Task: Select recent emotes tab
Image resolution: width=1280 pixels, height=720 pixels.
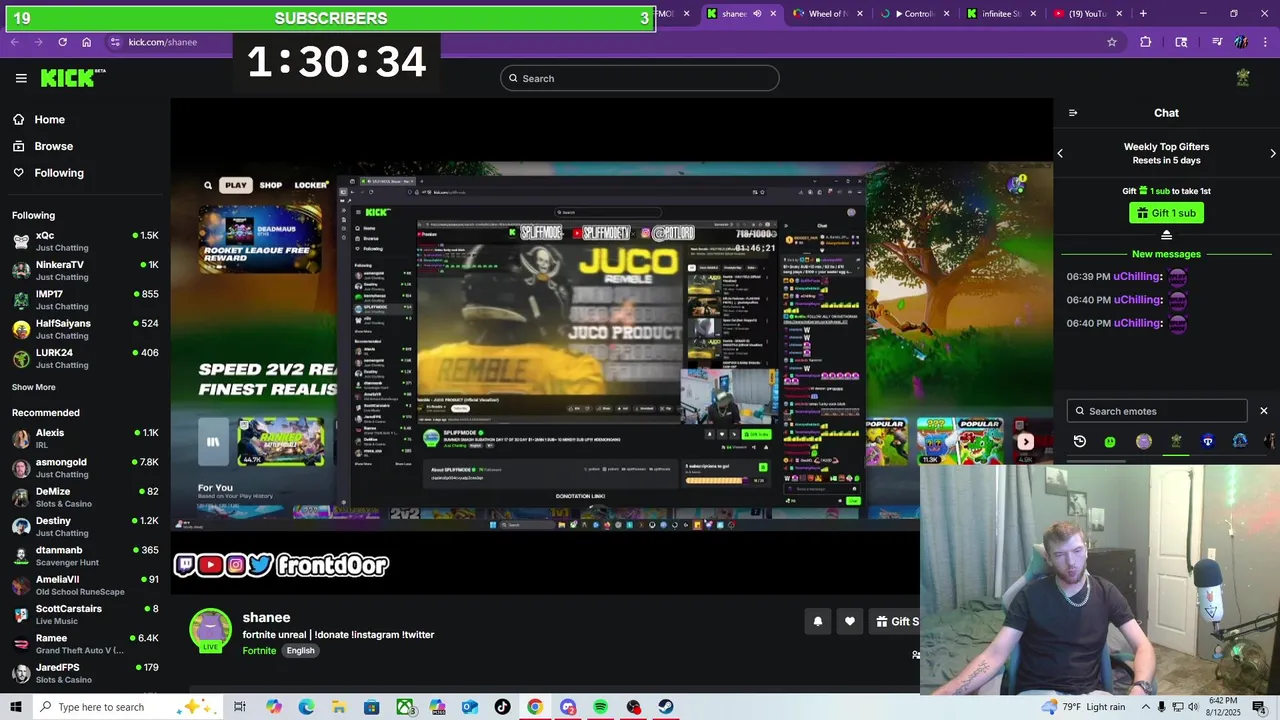Action: point(1080,441)
